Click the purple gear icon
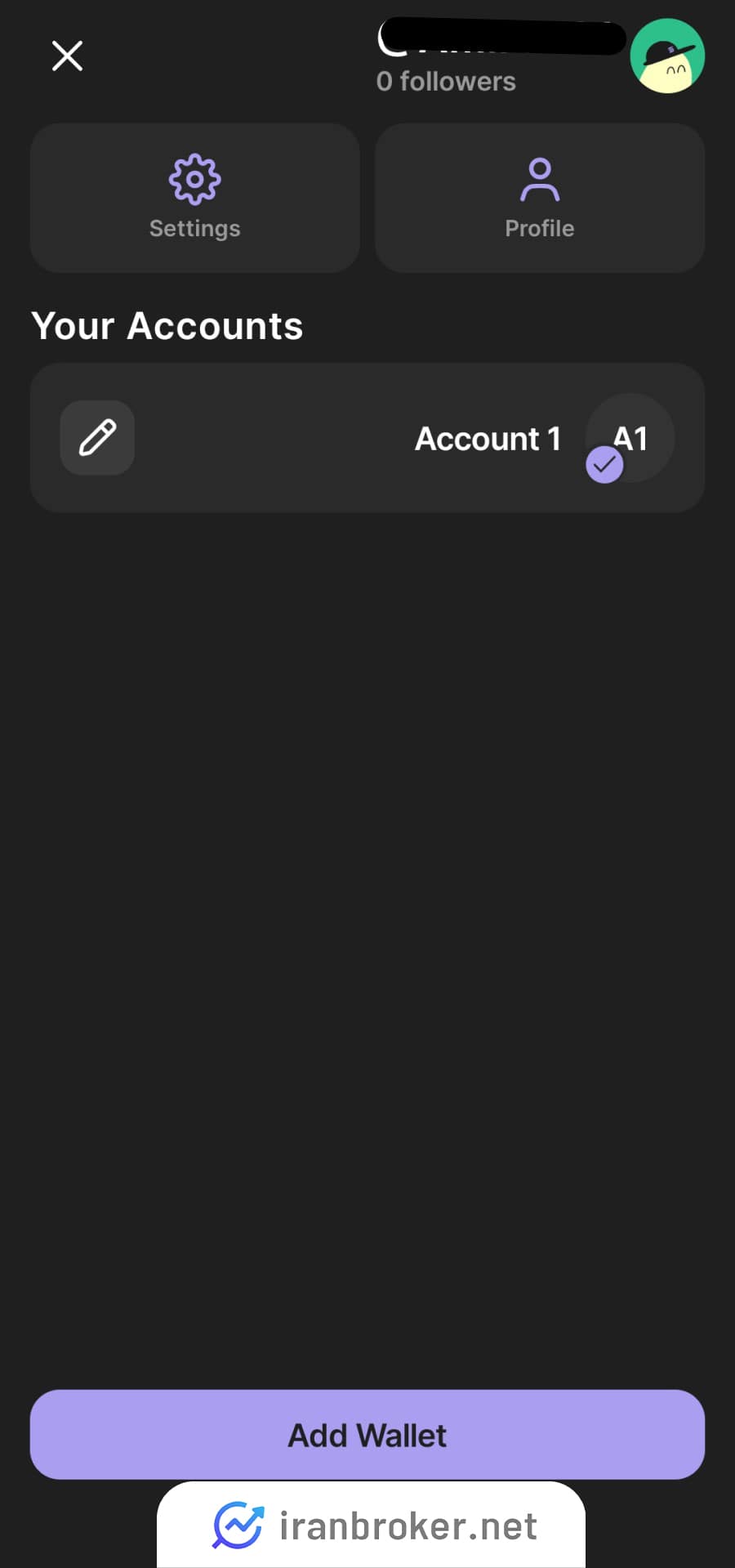The width and height of the screenshot is (735, 1568). [x=194, y=179]
